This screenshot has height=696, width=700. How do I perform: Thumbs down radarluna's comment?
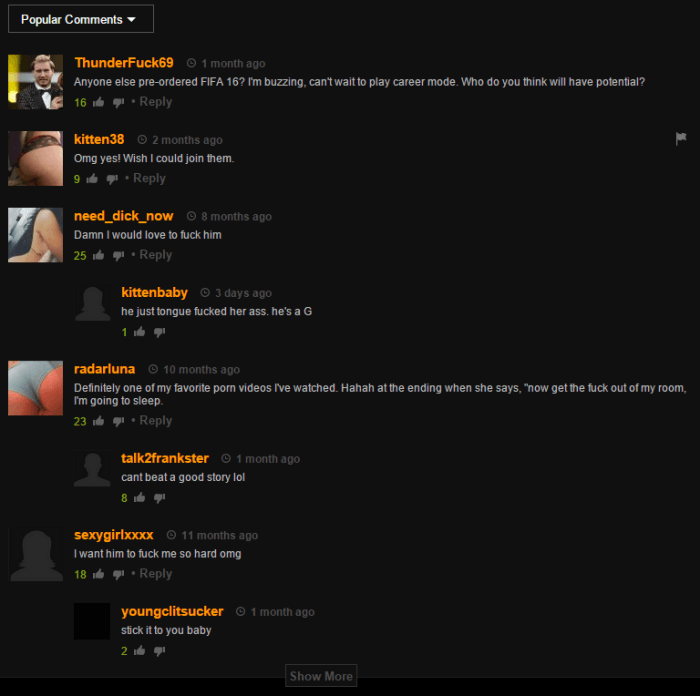tap(118, 421)
